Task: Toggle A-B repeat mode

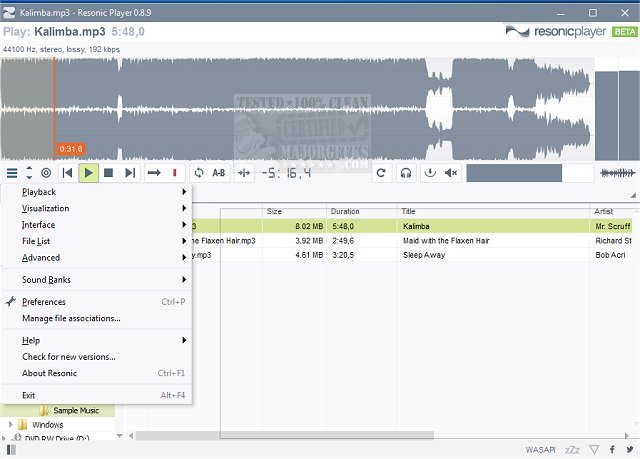Action: (219, 173)
